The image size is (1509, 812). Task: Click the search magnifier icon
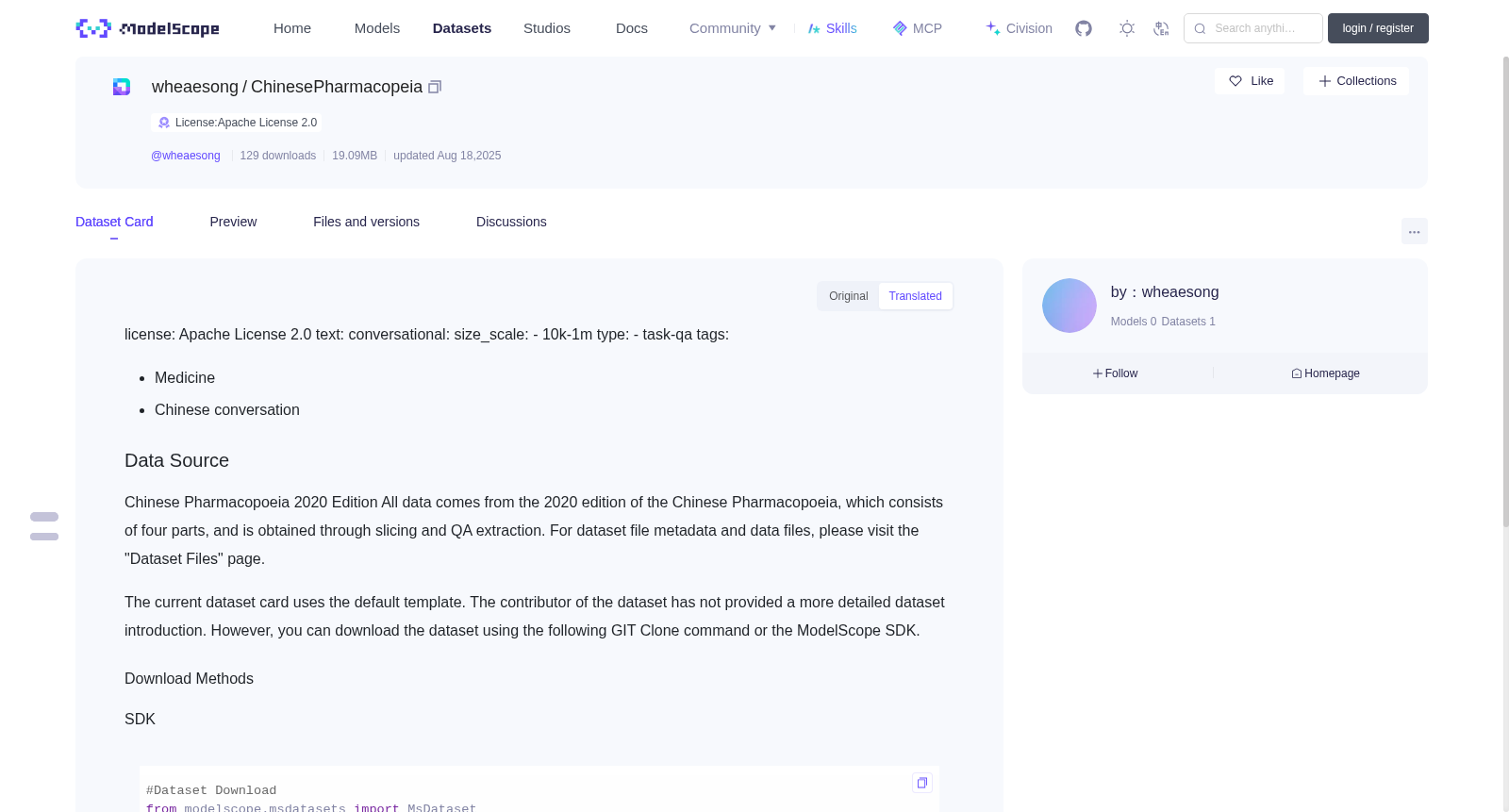click(1201, 28)
